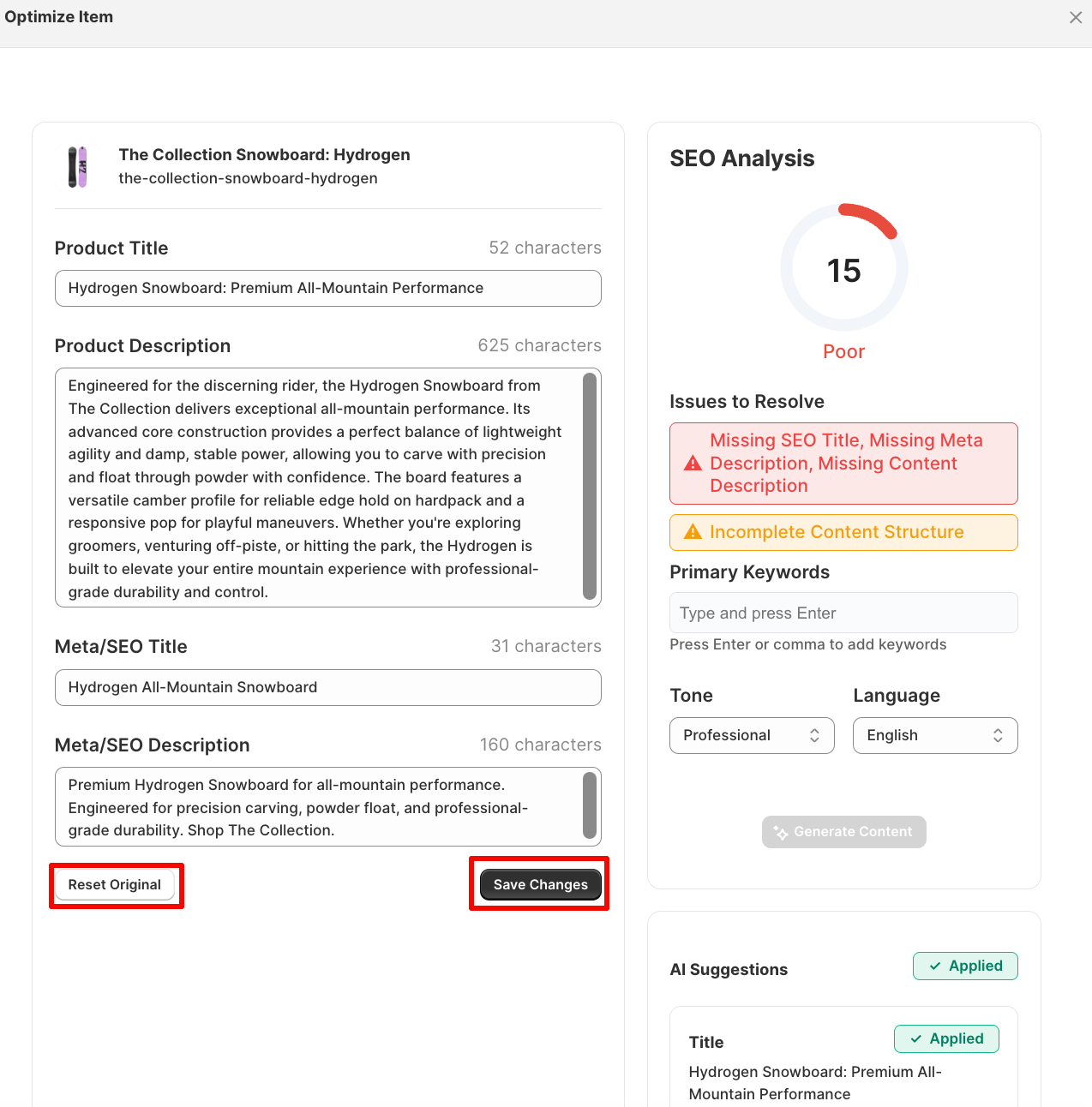Click checkmark icon in AI Suggestions Applied badge

point(935,966)
